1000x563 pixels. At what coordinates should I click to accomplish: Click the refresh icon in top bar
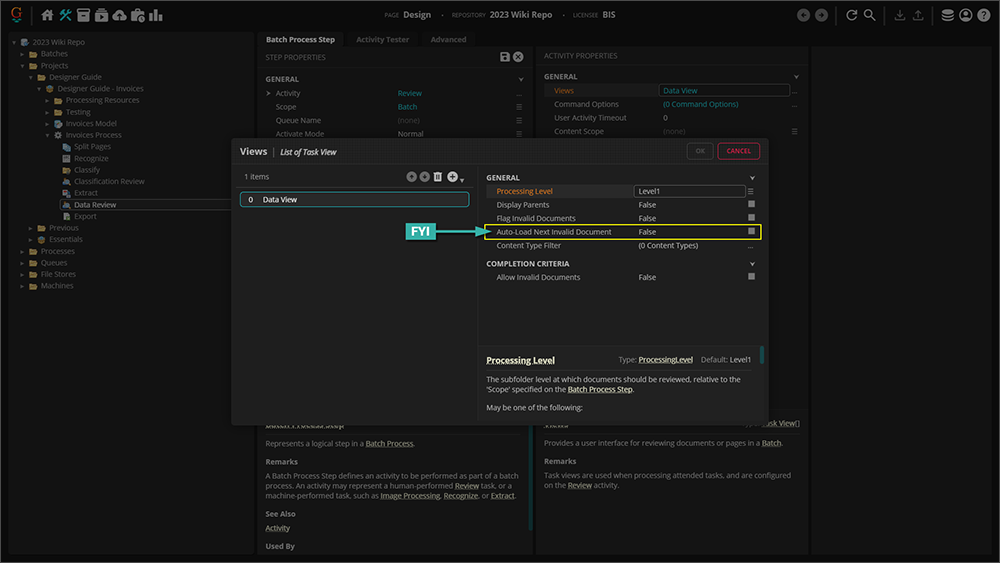[852, 15]
